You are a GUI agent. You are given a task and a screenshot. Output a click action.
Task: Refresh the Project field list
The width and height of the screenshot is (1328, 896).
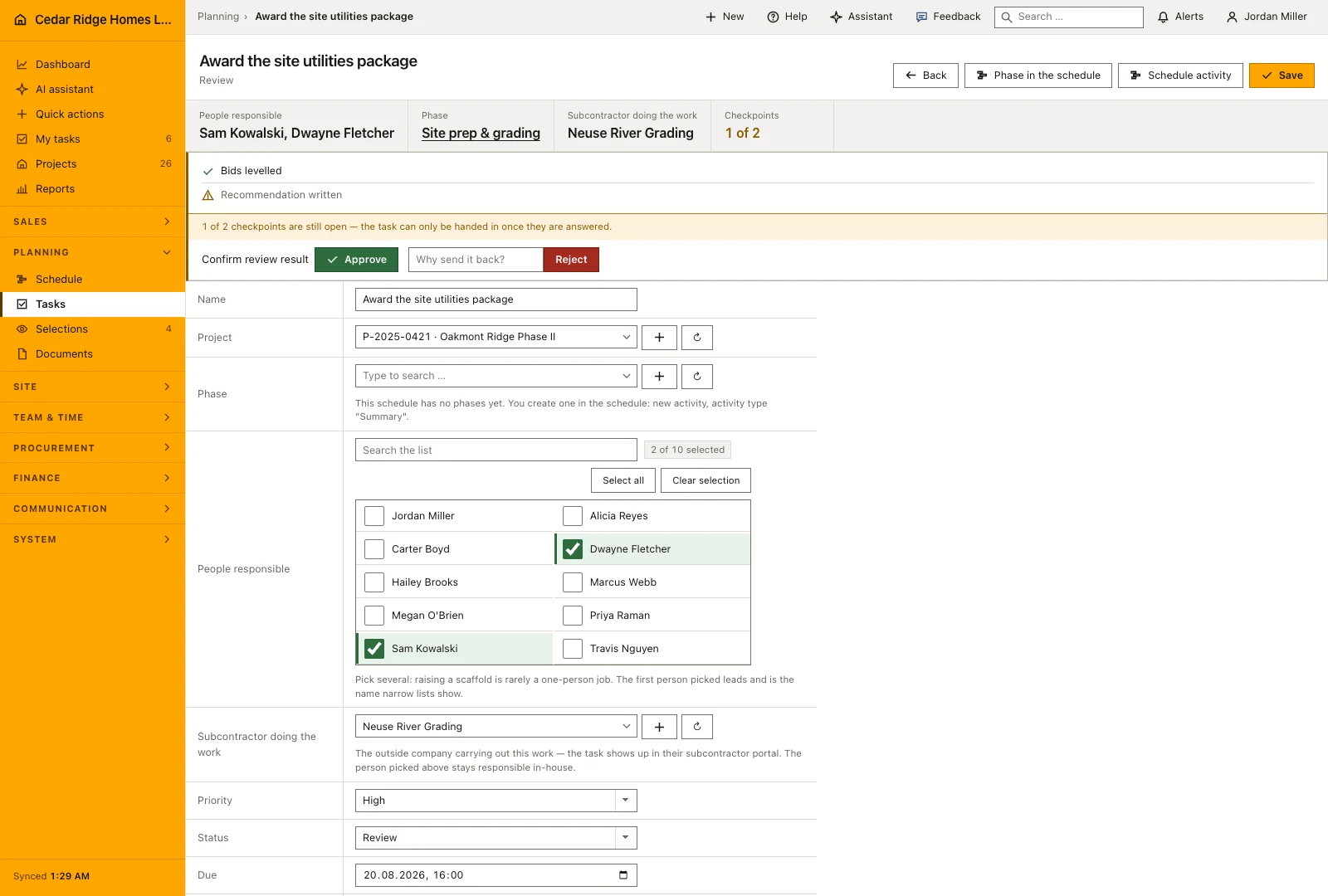point(697,338)
